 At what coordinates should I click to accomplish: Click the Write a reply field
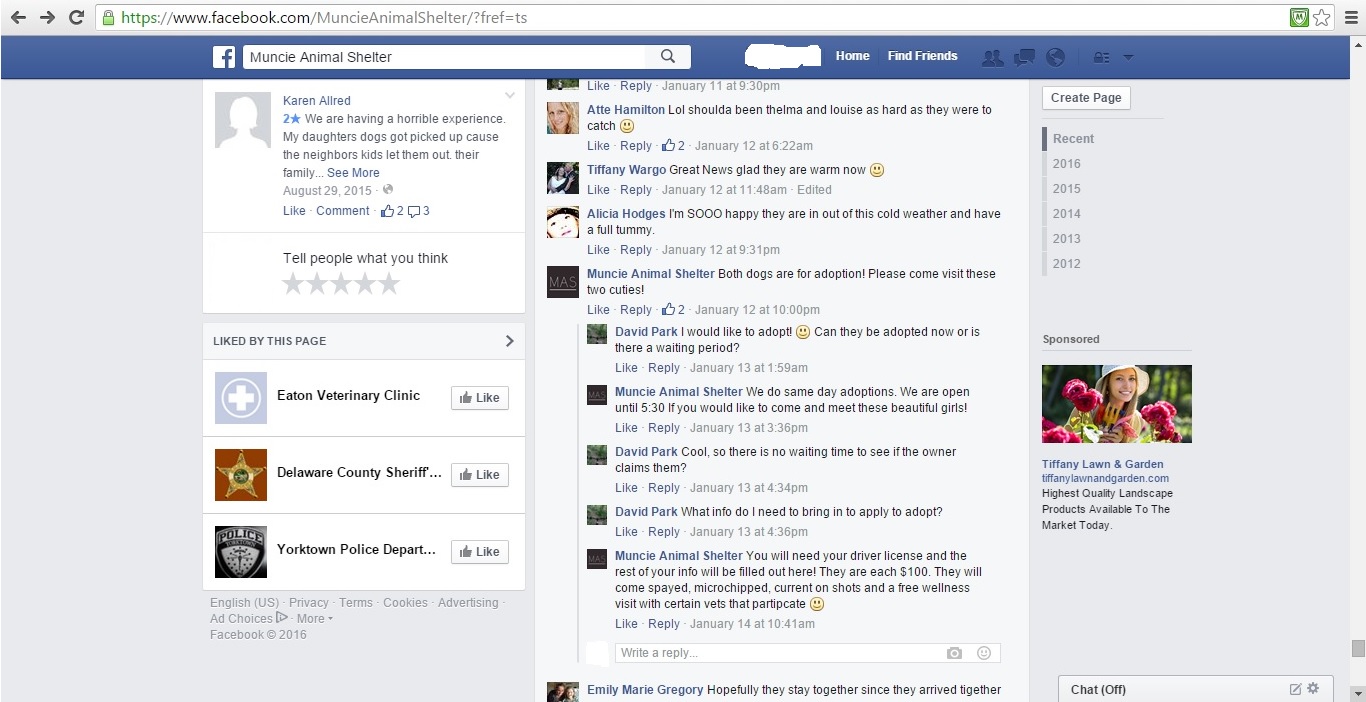coord(778,653)
